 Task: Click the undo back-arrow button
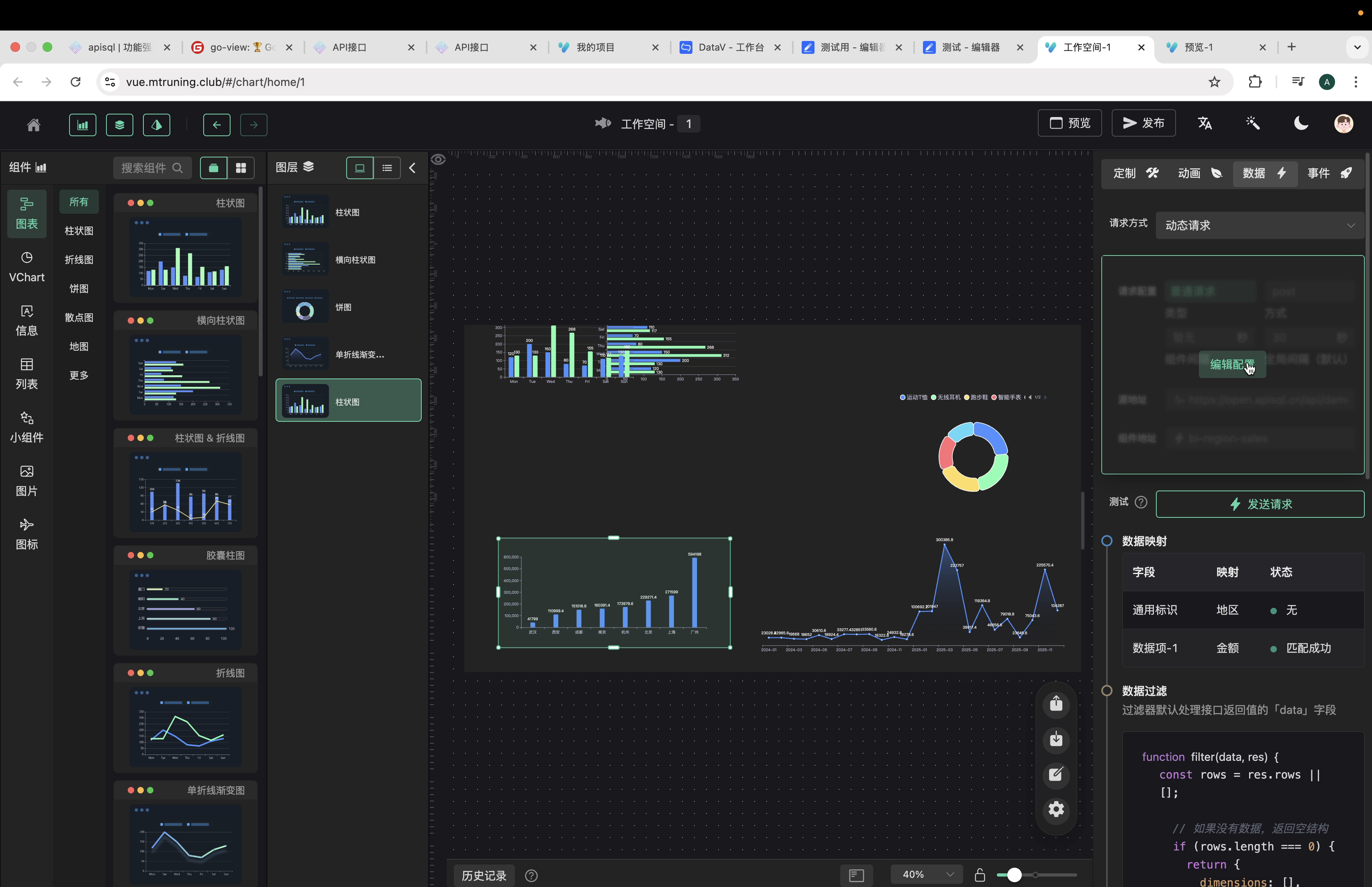click(216, 125)
